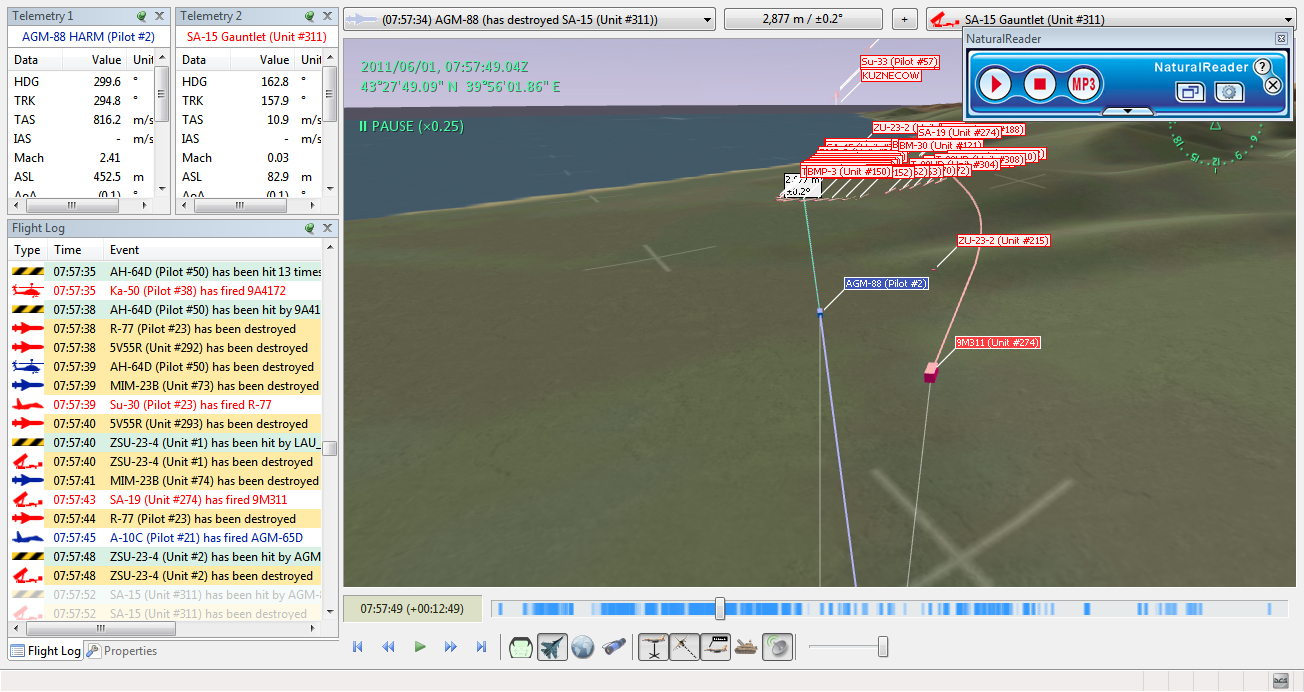Select AGM-88 HARM (Pilot #2) in Telemetry 1

point(88,37)
